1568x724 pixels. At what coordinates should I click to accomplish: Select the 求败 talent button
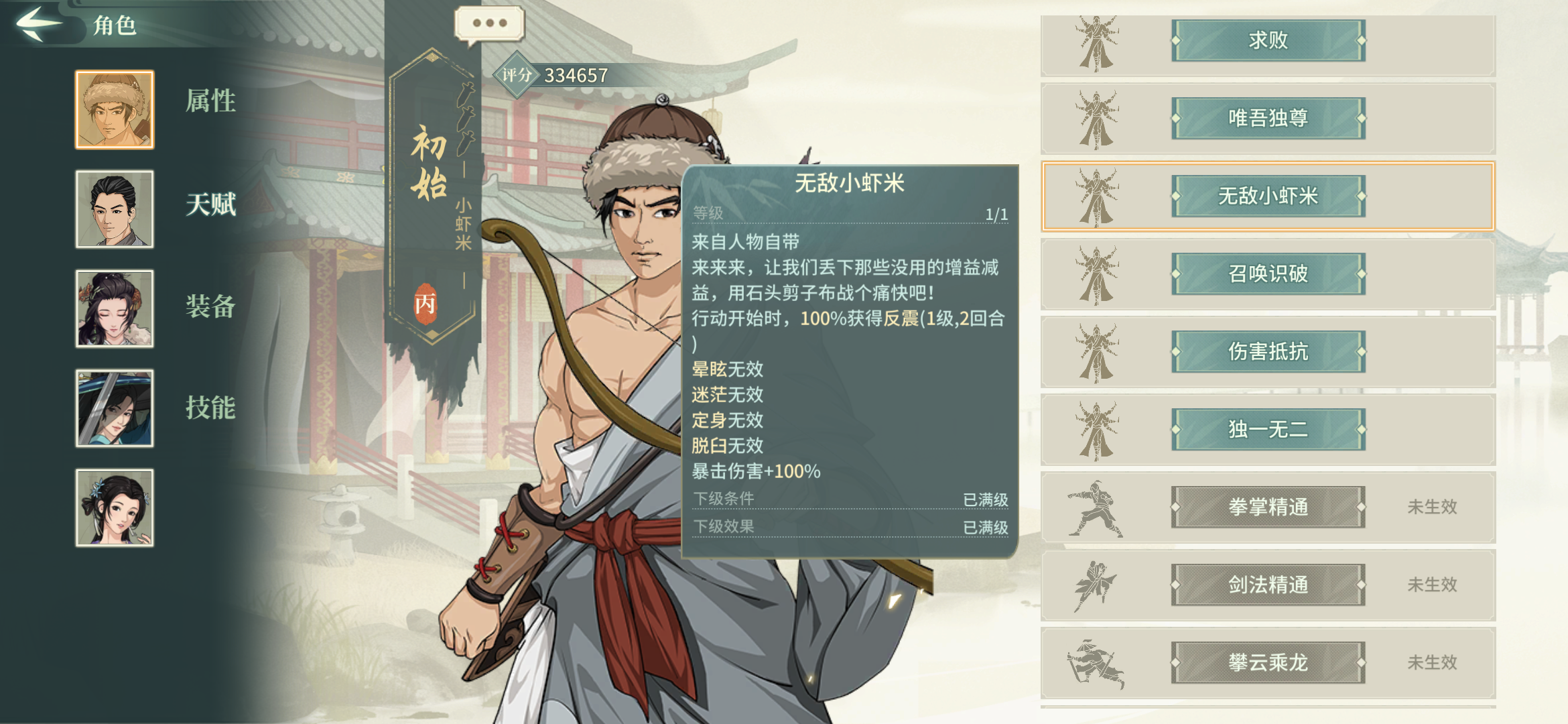coord(1268,40)
